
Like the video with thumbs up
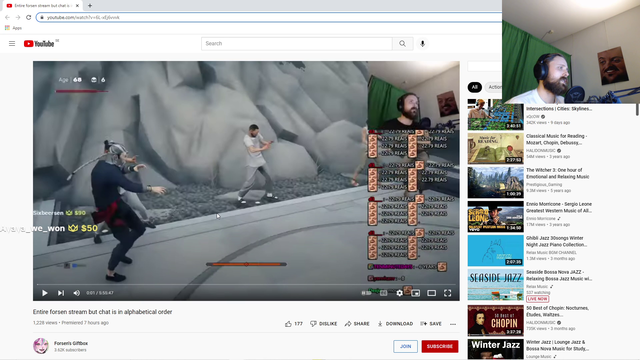(x=293, y=324)
